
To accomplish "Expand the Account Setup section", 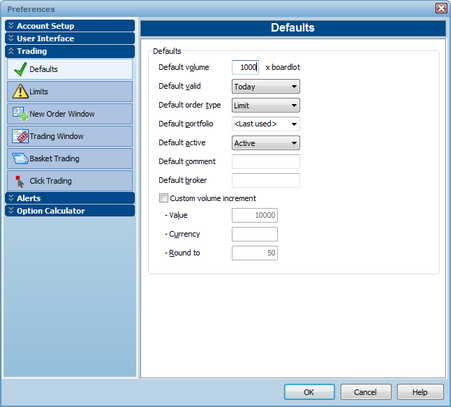I will pos(70,26).
